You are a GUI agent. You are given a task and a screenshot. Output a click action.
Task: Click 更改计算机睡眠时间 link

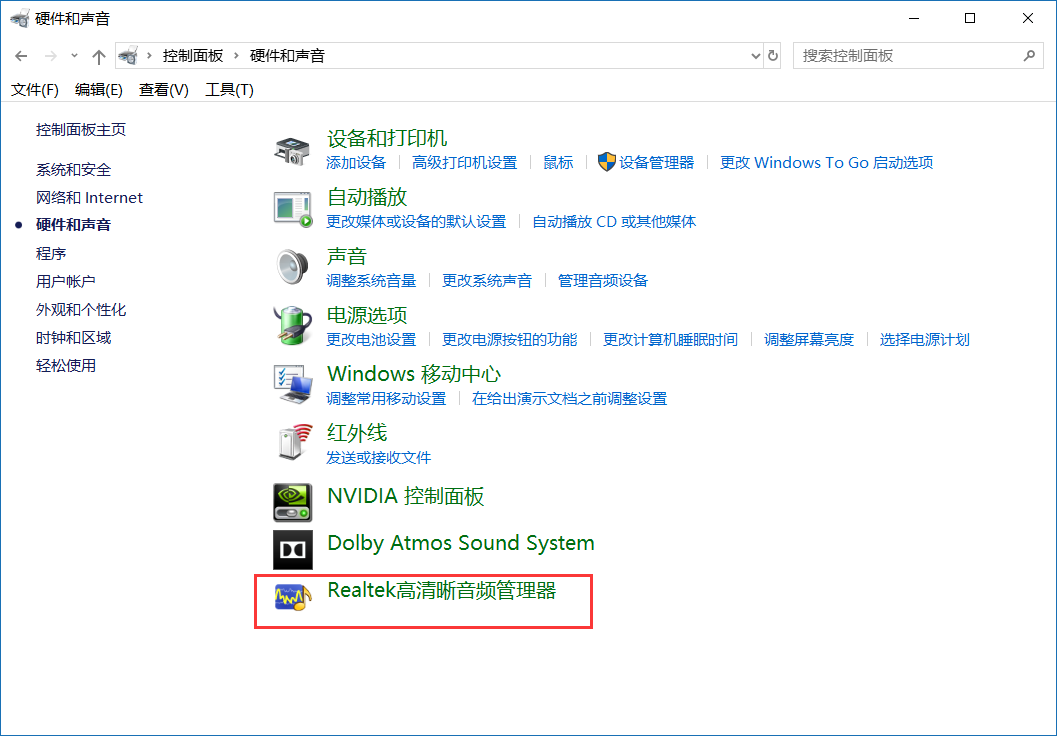[670, 339]
